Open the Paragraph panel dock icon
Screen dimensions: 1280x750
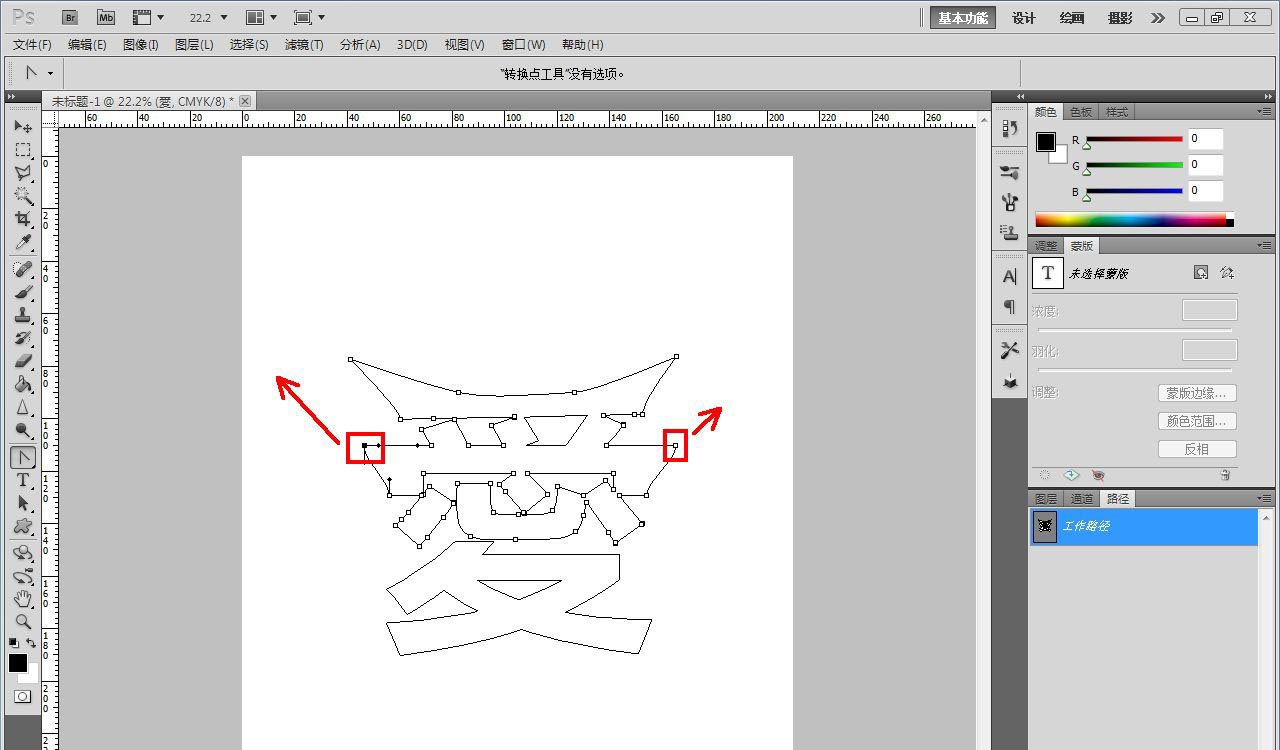(x=1009, y=306)
